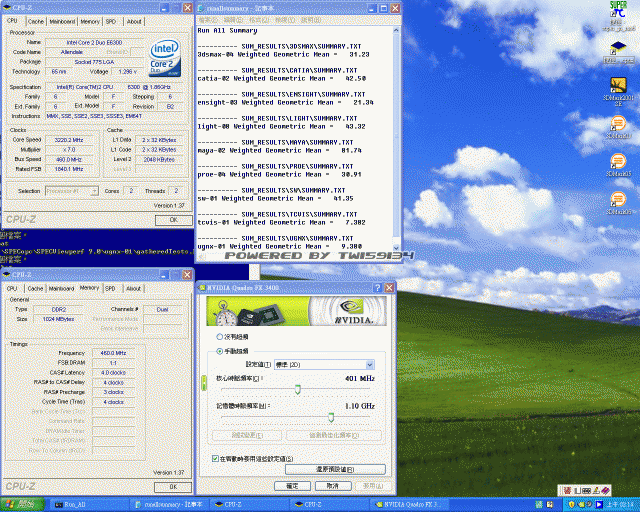Click OK in CPU-Z memory window
This screenshot has height=512, width=640.
[173, 487]
